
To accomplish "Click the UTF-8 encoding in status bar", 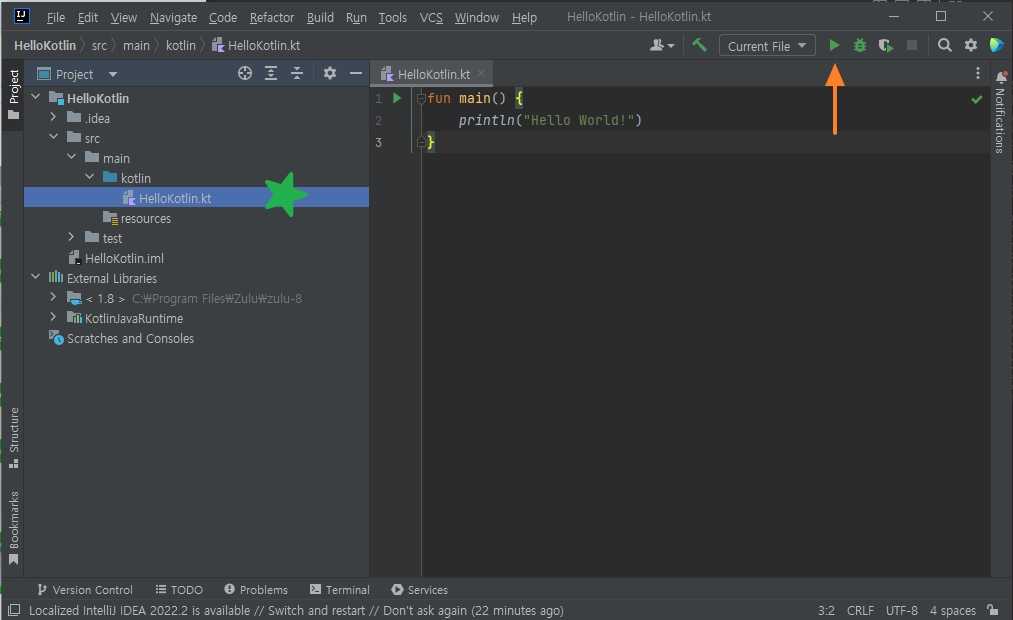I will pos(901,610).
